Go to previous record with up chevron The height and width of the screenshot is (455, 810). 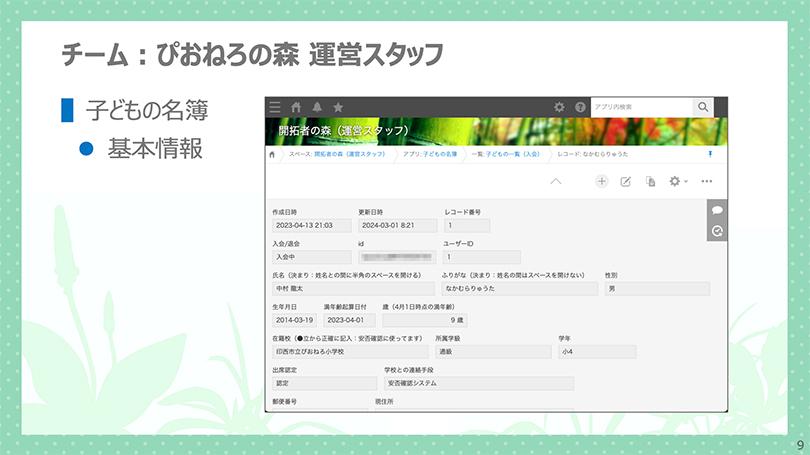point(556,181)
